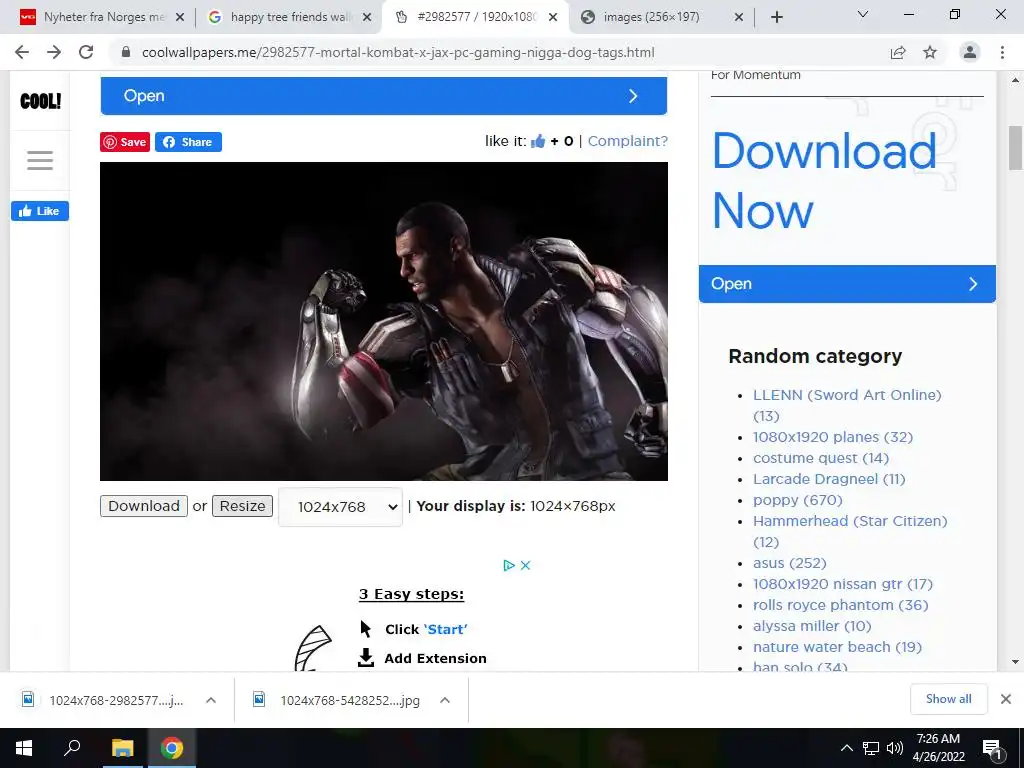This screenshot has width=1024, height=768.
Task: Save image with Pinterest Save button
Action: tap(125, 142)
